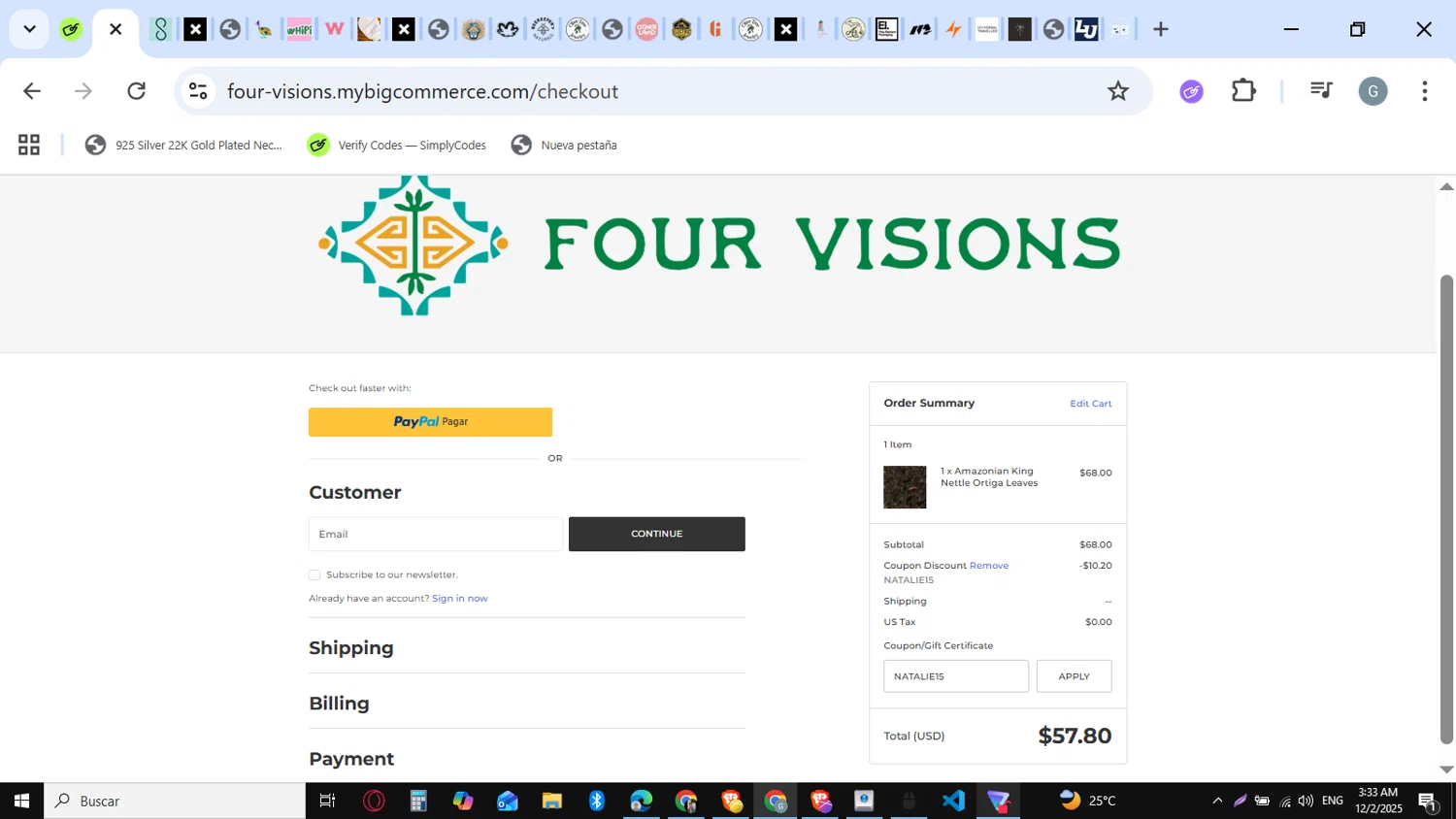Screen dimensions: 1456x819
Task: Open Microsoft Edge from the taskbar
Action: (x=642, y=801)
